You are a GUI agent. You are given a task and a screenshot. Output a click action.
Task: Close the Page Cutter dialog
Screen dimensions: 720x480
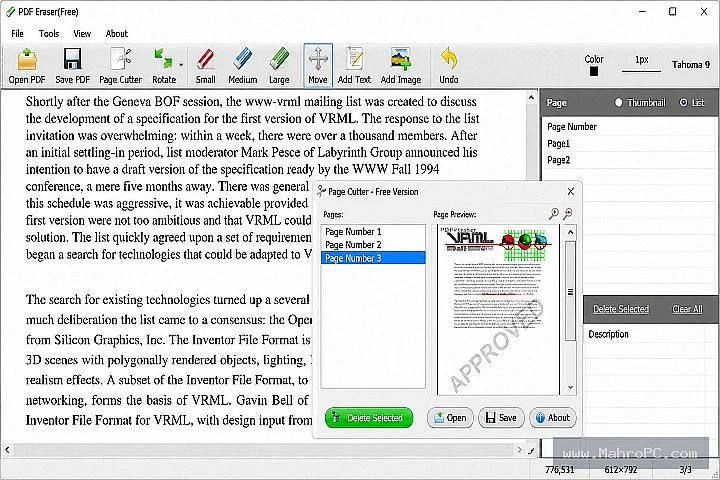coord(571,192)
